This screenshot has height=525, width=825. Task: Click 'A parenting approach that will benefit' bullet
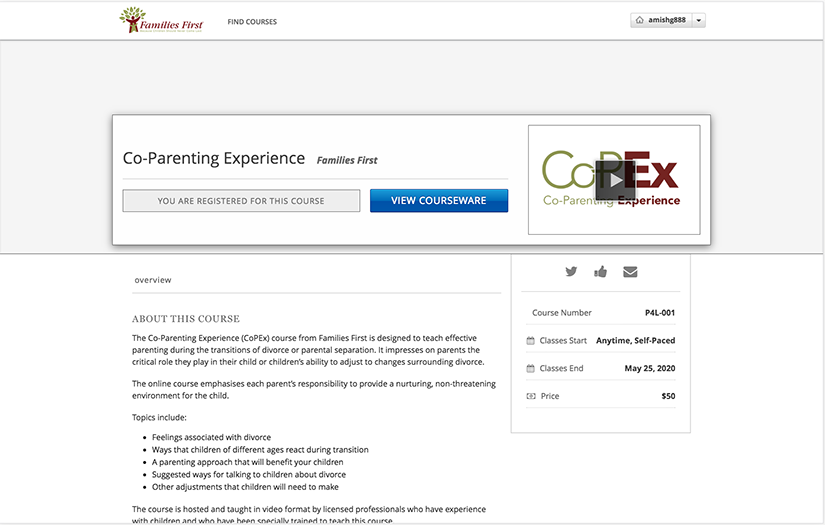[247, 462]
